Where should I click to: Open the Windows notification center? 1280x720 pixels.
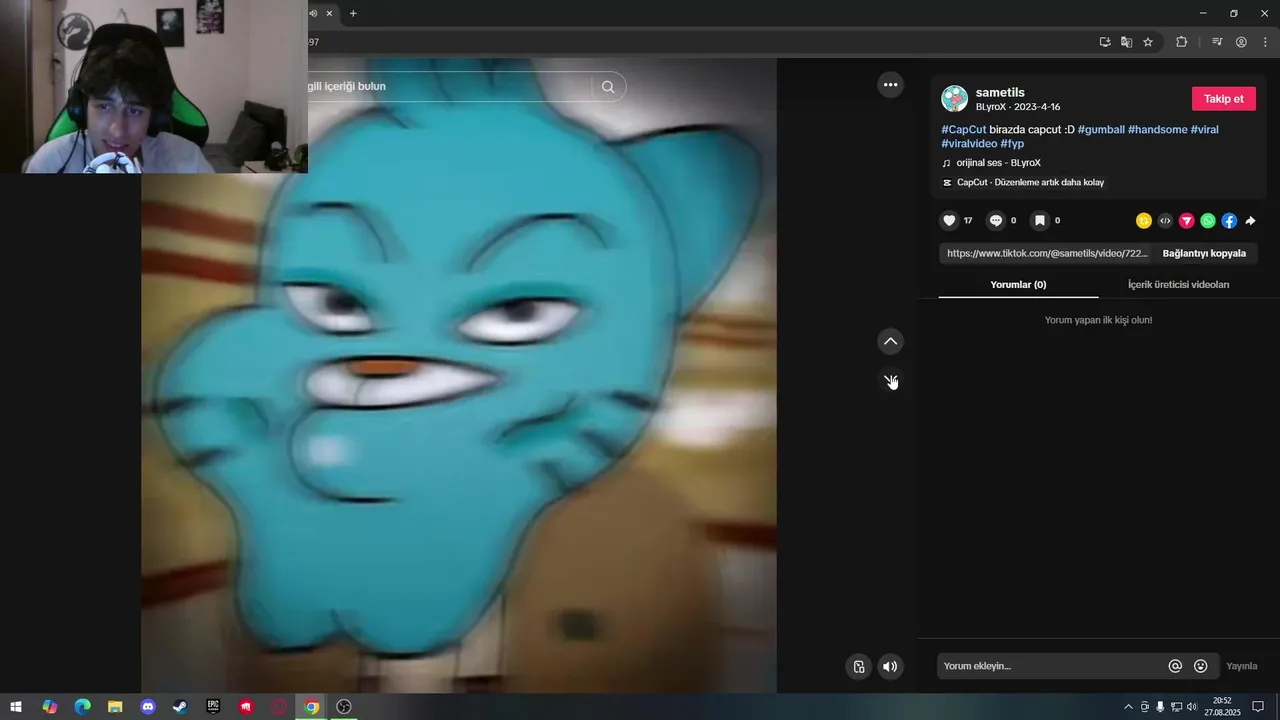click(1258, 707)
